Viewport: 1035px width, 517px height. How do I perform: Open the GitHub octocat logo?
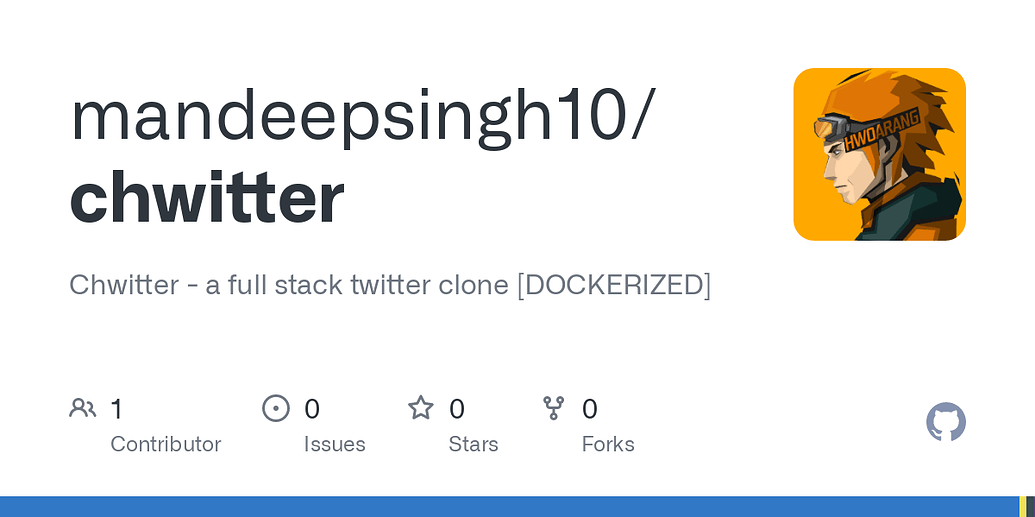945,423
